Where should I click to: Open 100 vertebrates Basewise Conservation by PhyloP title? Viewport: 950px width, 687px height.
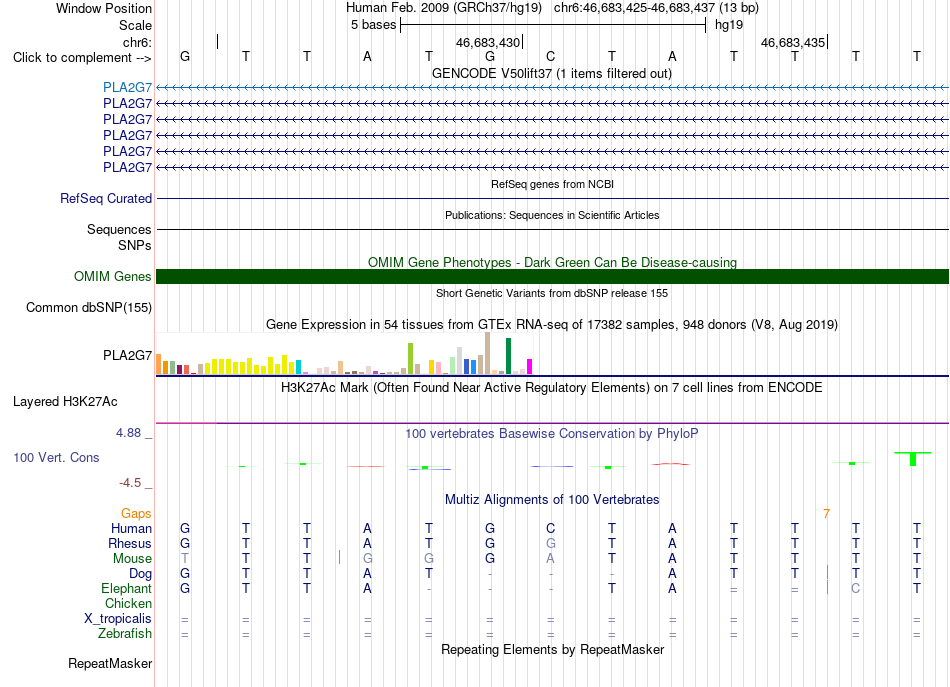(x=552, y=434)
